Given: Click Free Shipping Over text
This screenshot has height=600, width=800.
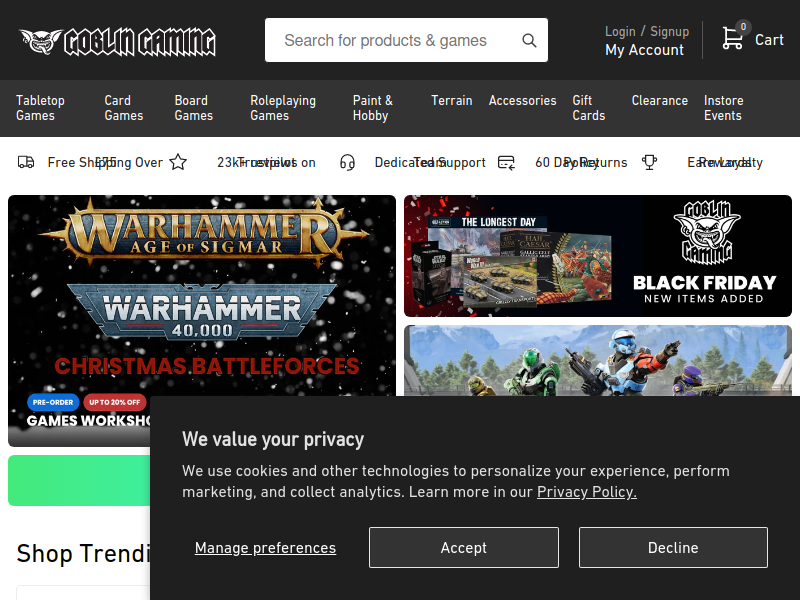Looking at the screenshot, I should pyautogui.click(x=105, y=162).
